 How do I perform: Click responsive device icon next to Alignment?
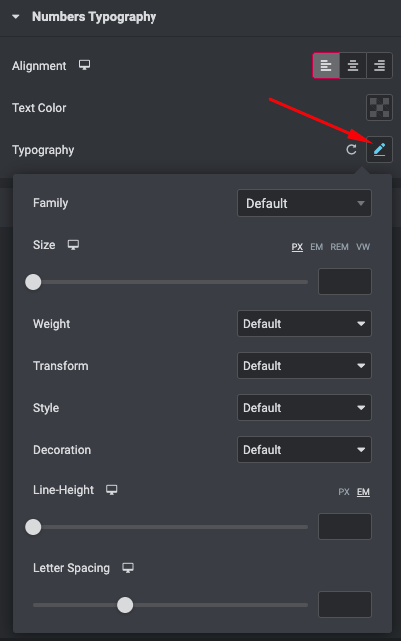tap(85, 65)
